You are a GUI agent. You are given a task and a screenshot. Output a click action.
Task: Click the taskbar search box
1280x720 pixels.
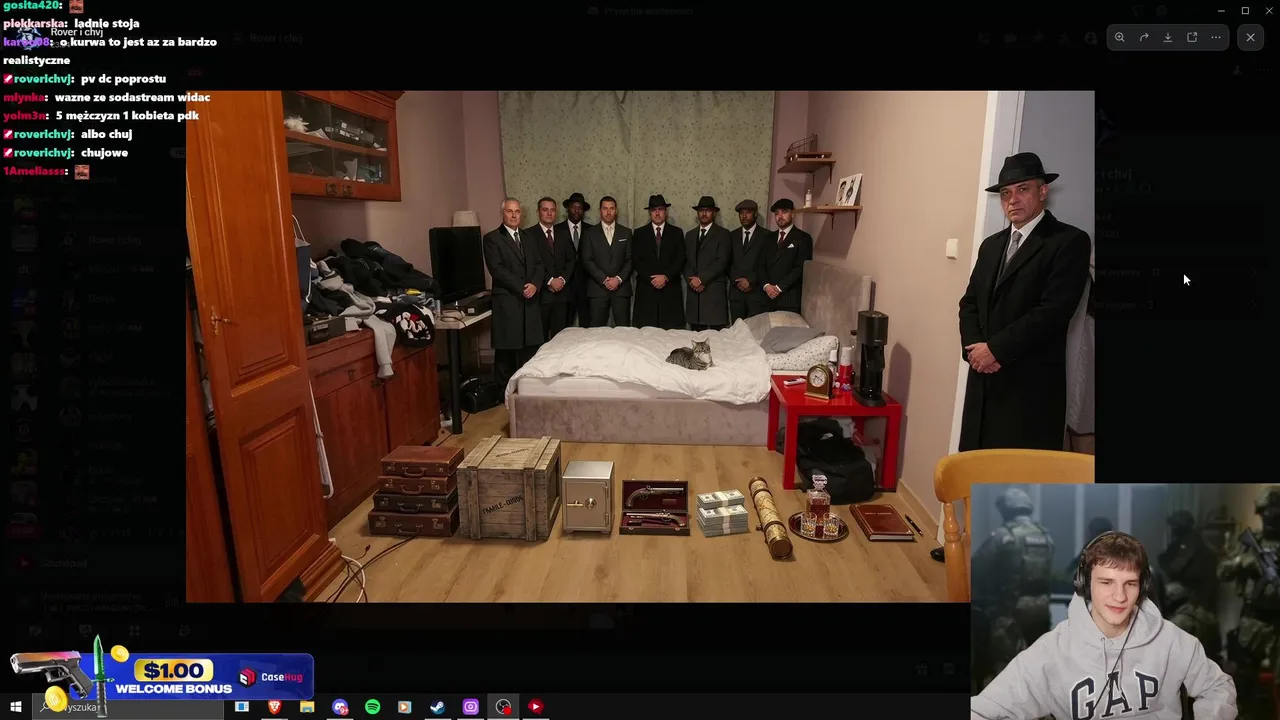pyautogui.click(x=128, y=707)
